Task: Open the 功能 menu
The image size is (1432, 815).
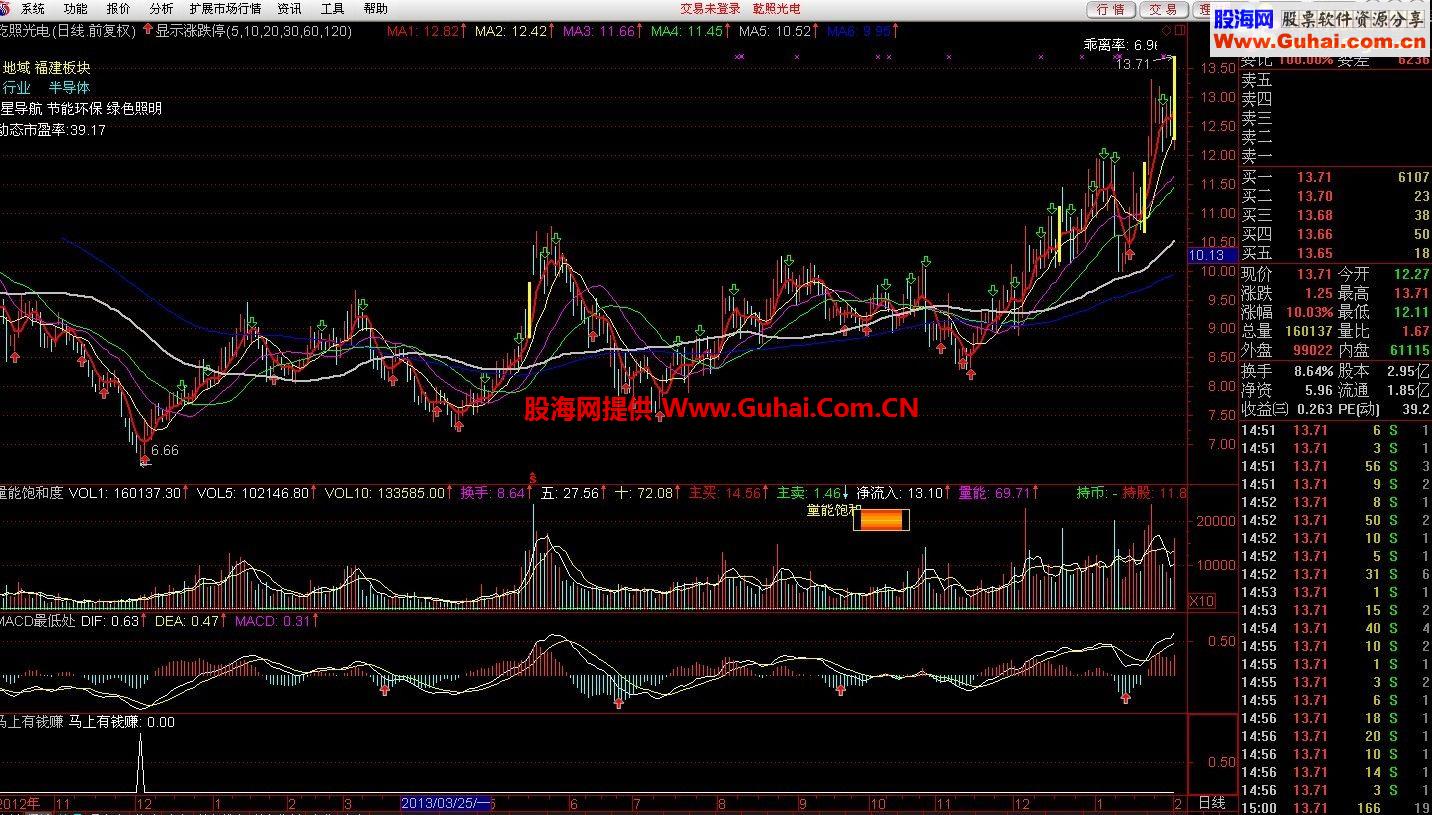Action: (x=75, y=8)
